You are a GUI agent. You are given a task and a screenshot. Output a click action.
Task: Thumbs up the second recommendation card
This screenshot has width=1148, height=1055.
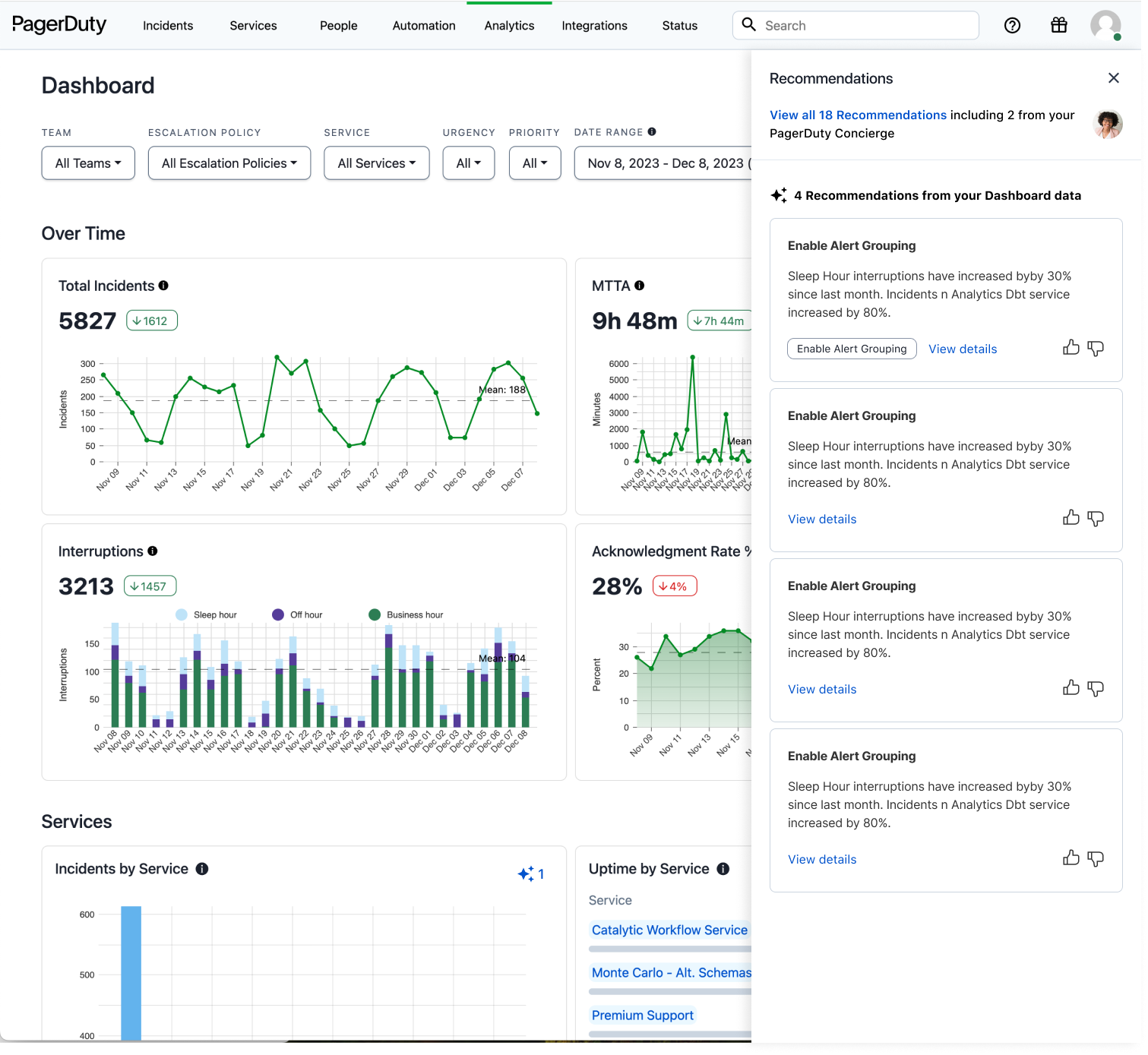tap(1071, 518)
